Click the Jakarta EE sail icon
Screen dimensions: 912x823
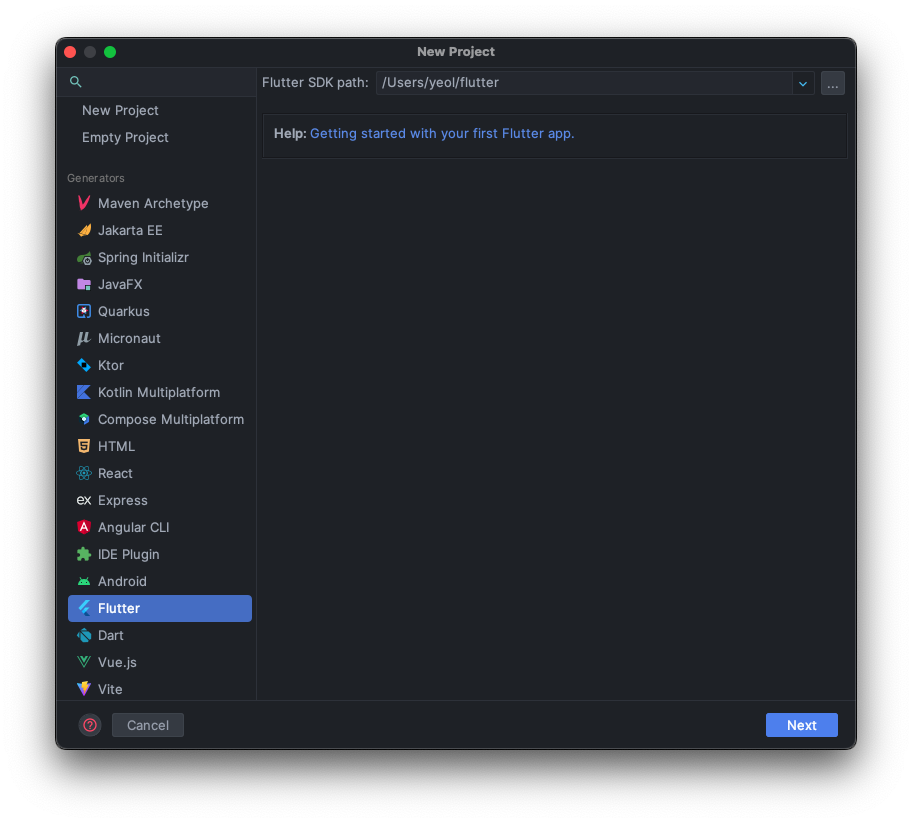tap(84, 230)
